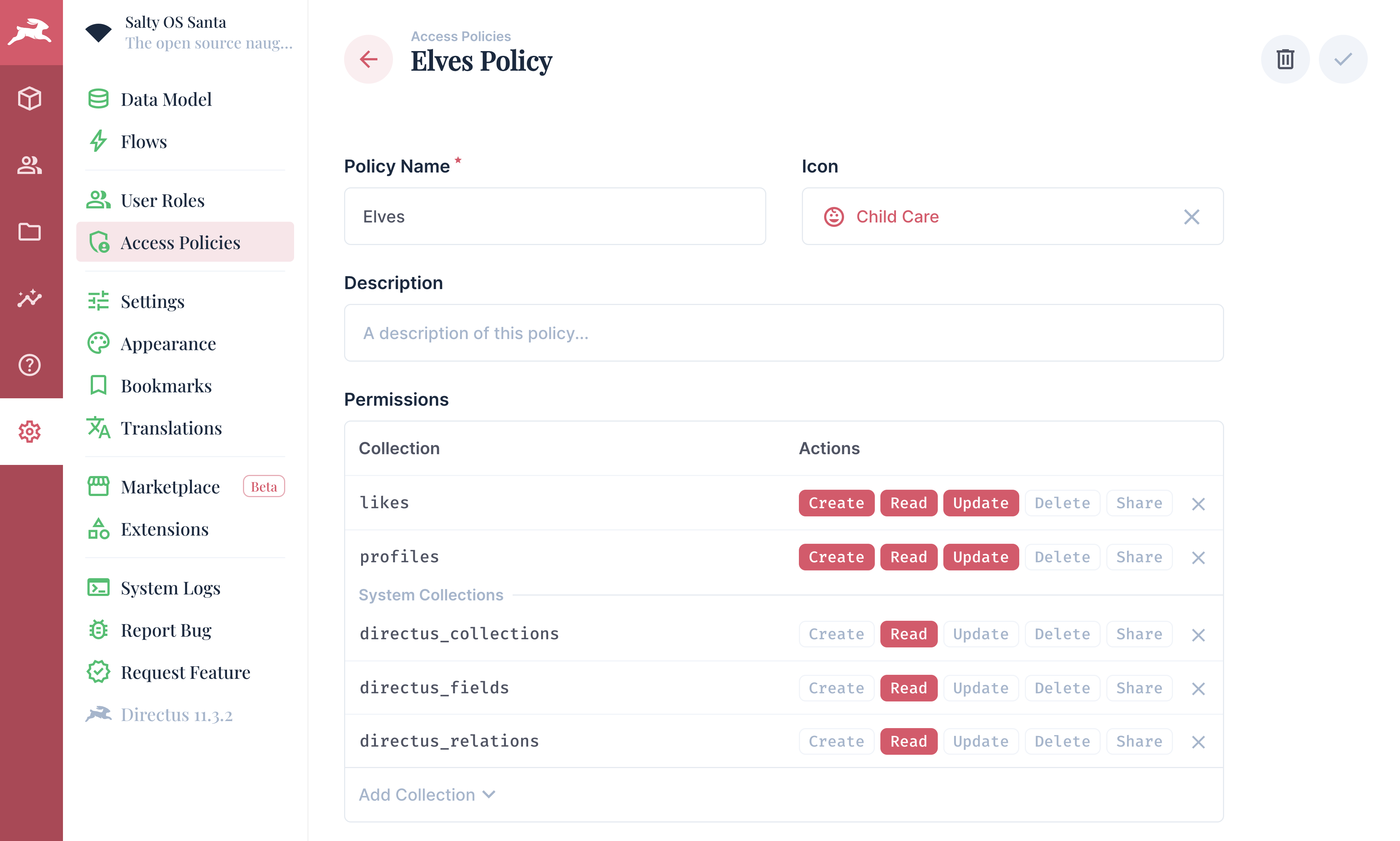Select Appearance in the settings menu

tap(168, 344)
